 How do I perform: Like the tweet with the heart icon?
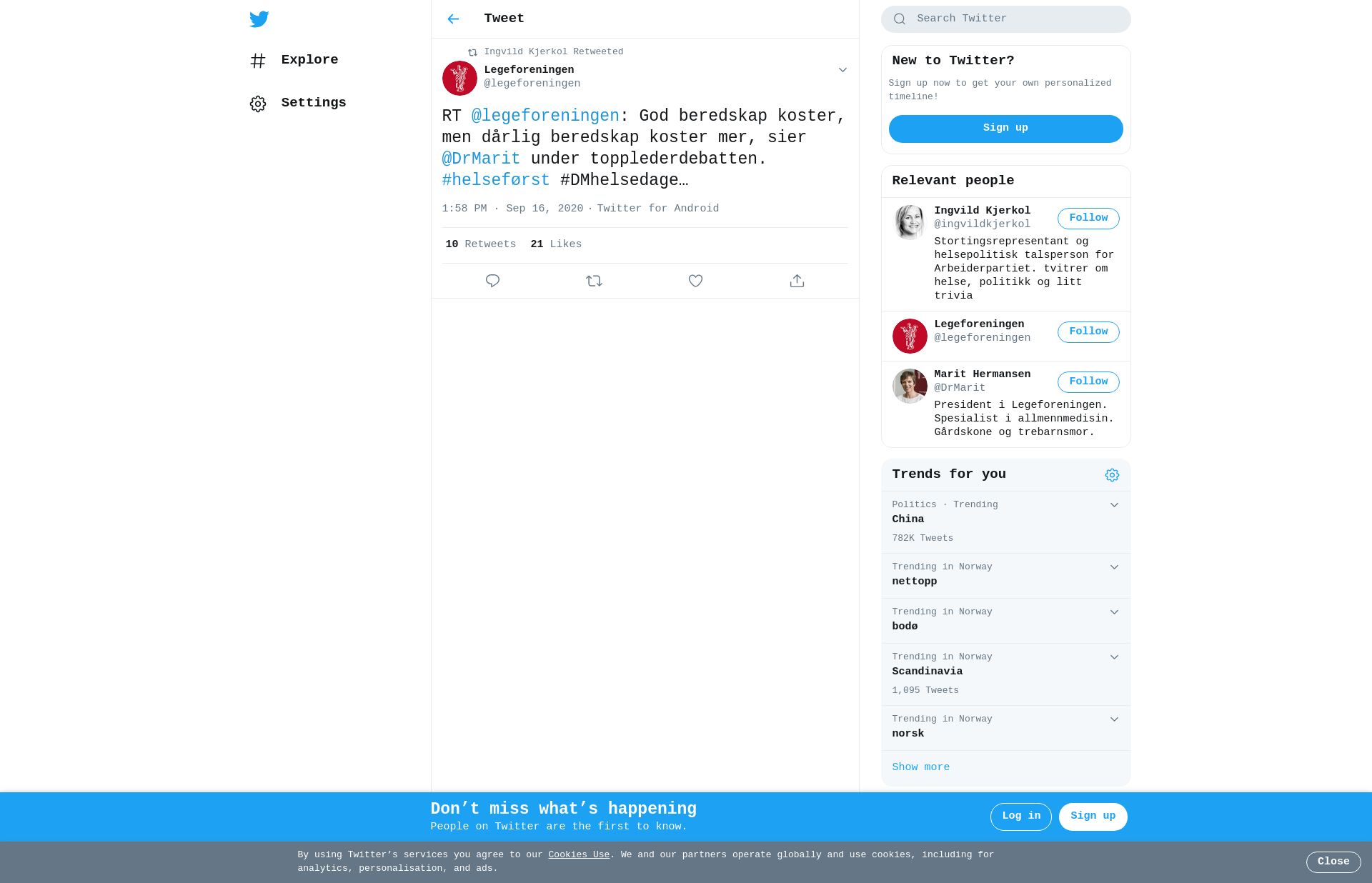point(695,281)
